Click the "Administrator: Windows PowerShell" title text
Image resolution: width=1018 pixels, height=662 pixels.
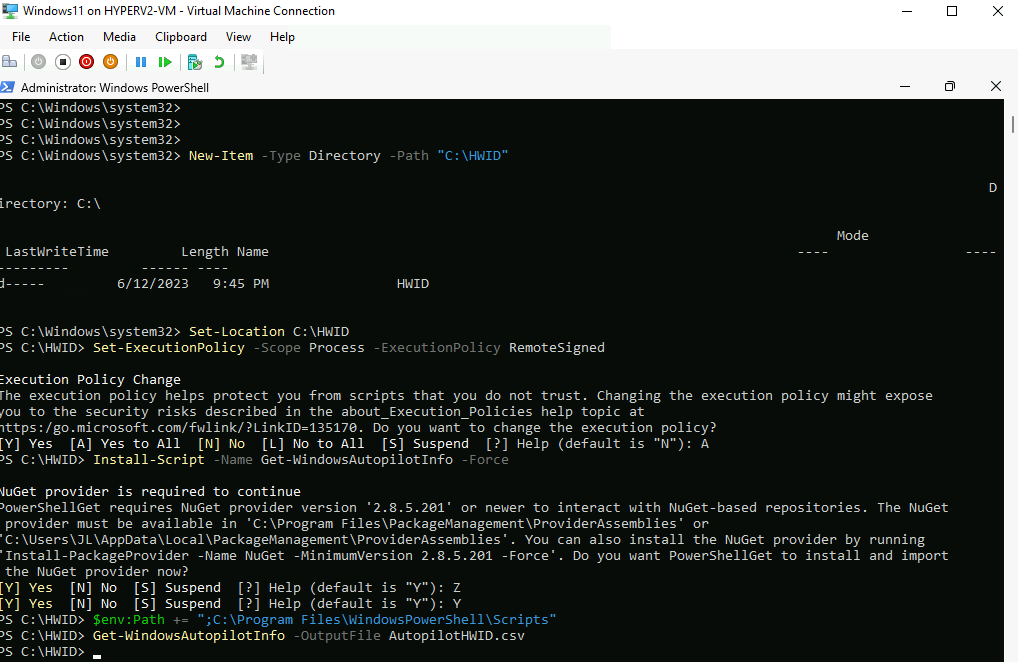click(115, 88)
